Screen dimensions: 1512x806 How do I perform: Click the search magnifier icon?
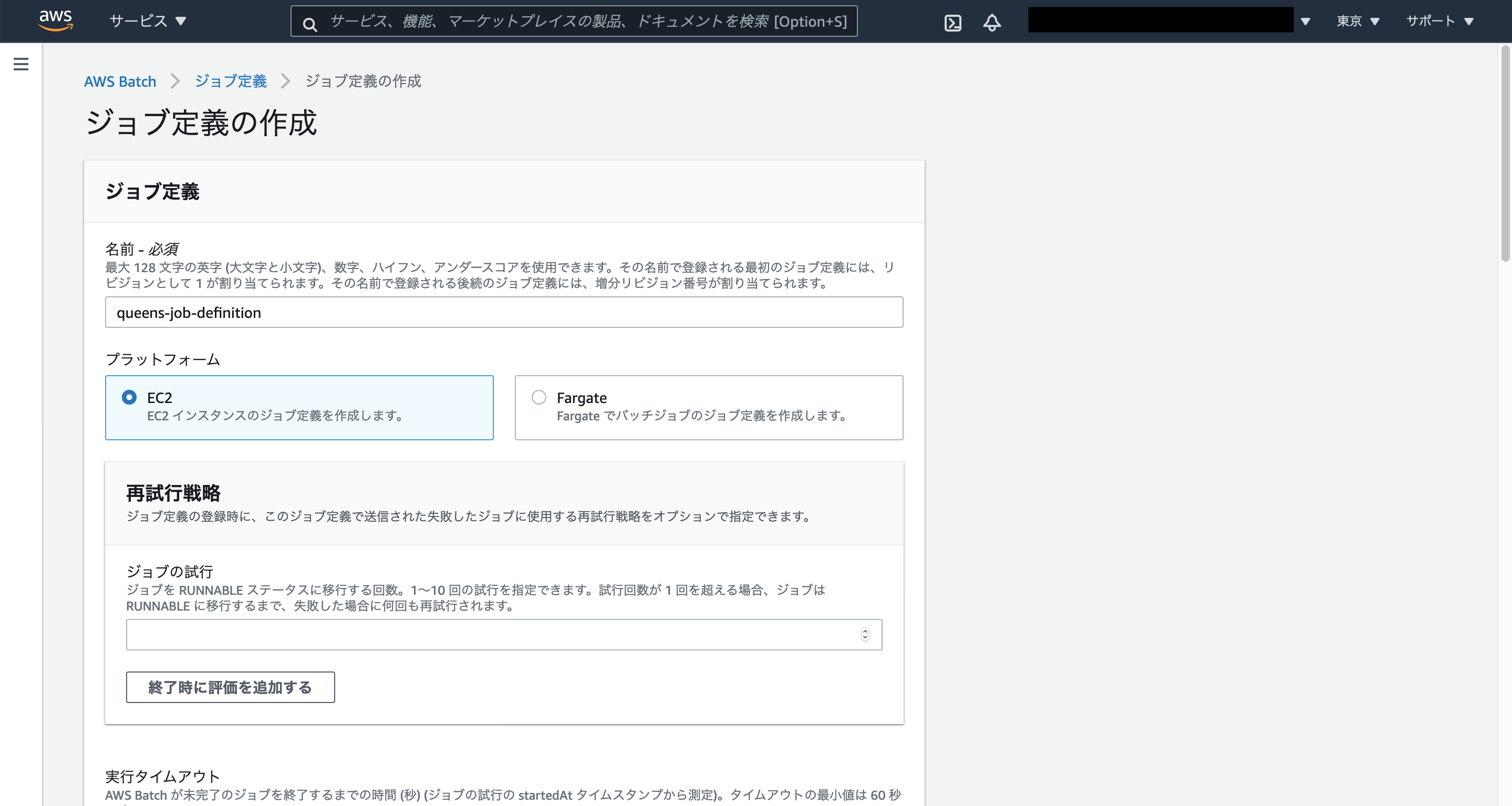click(x=309, y=24)
